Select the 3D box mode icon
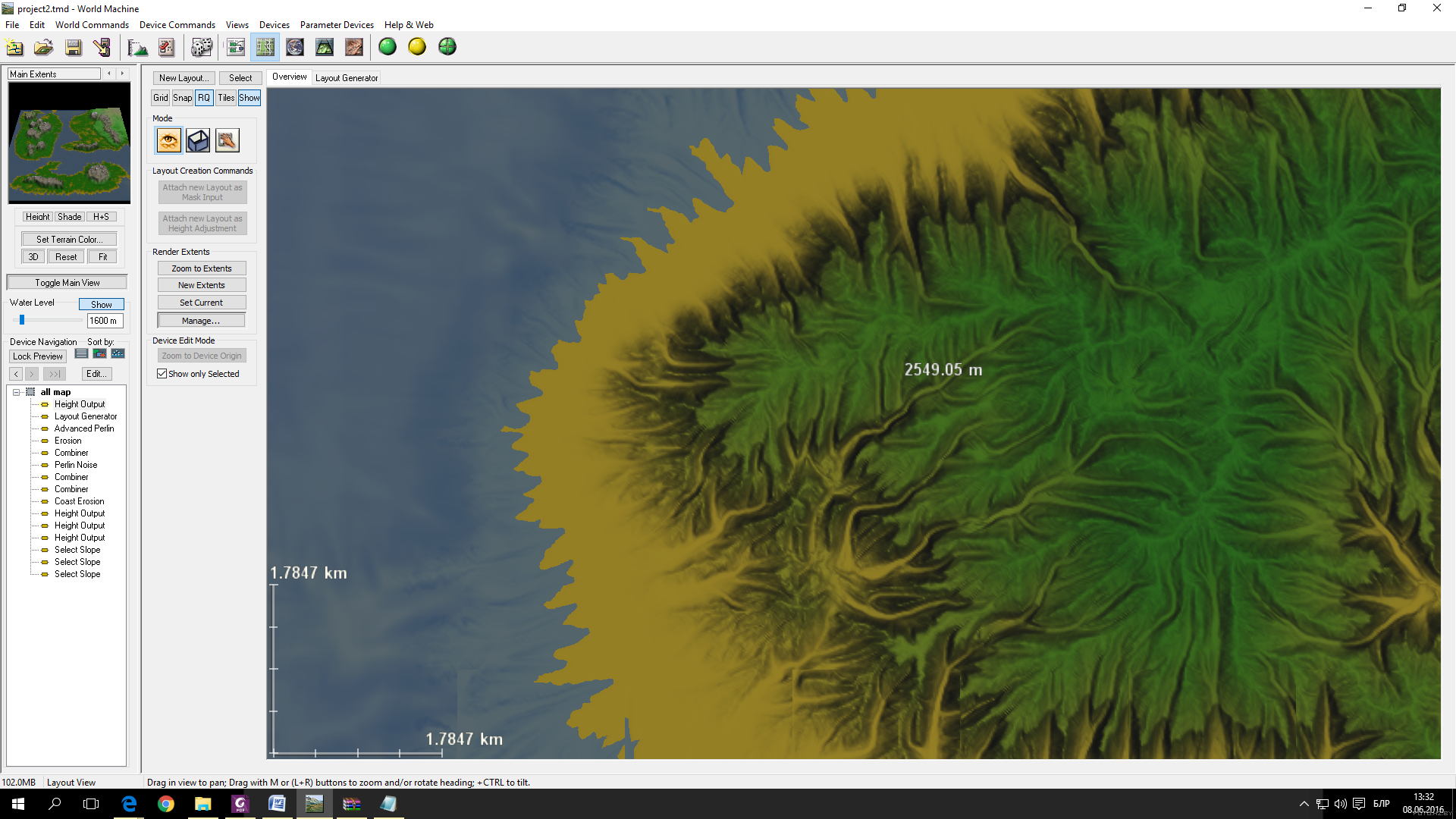The width and height of the screenshot is (1456, 819). click(198, 140)
